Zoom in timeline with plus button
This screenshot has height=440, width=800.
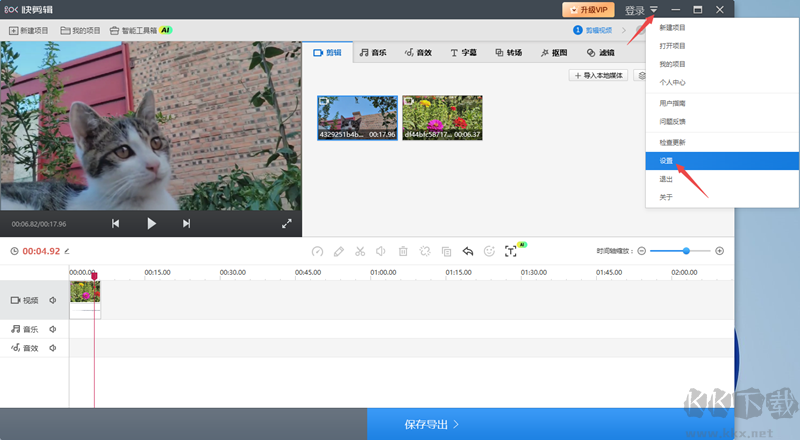[x=719, y=251]
